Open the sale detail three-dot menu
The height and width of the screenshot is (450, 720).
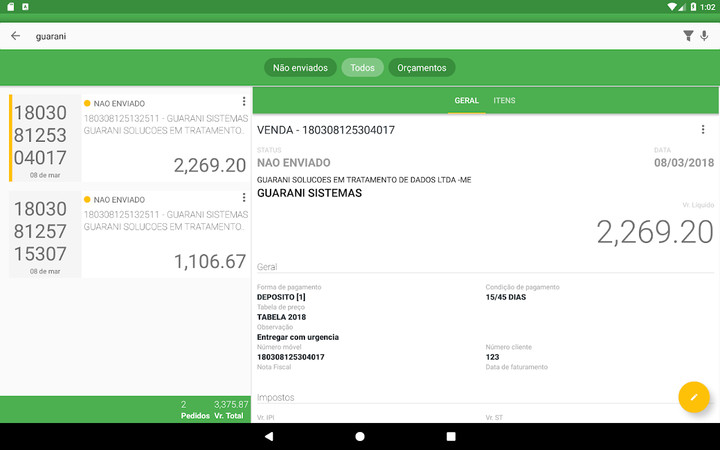tap(703, 130)
